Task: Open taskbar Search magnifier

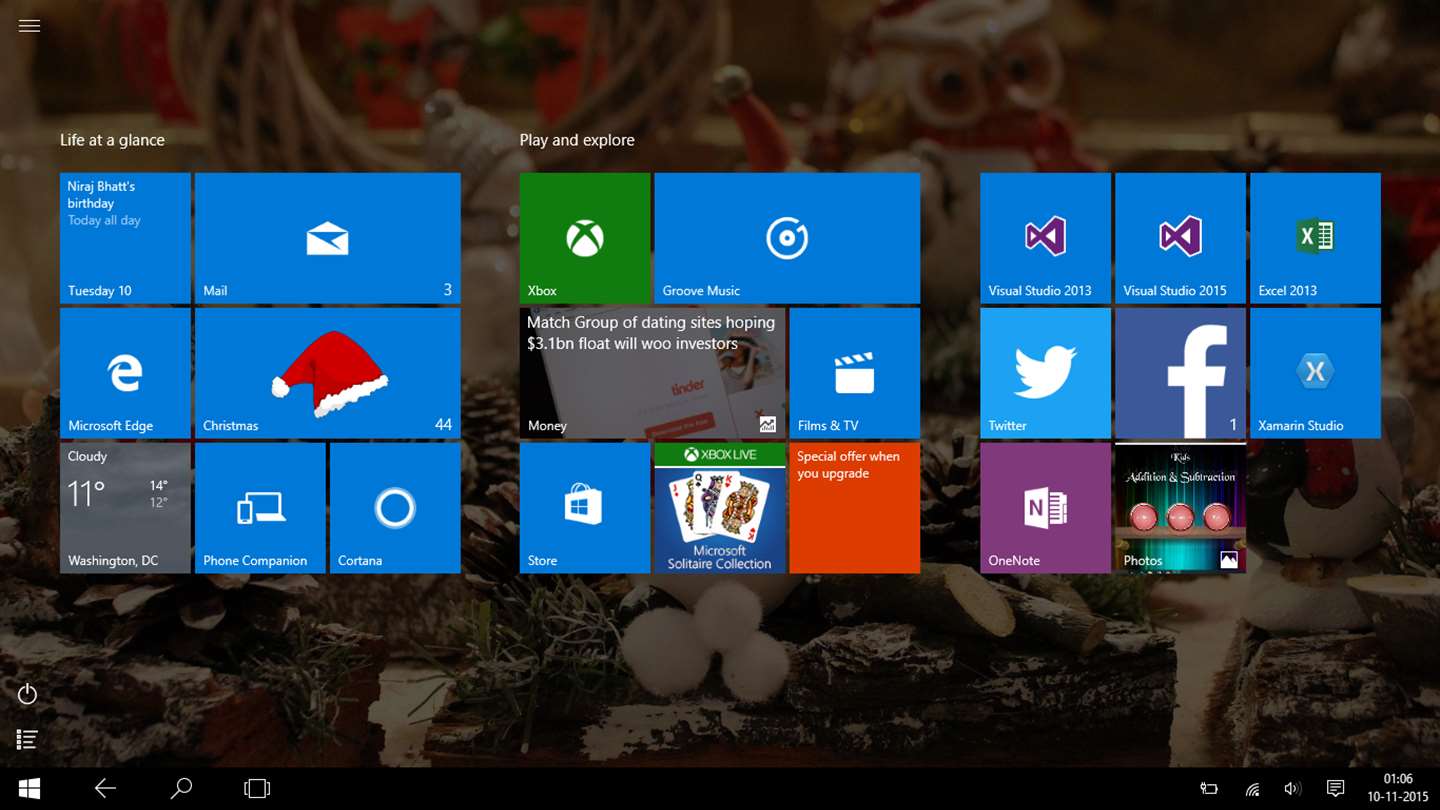Action: click(181, 788)
